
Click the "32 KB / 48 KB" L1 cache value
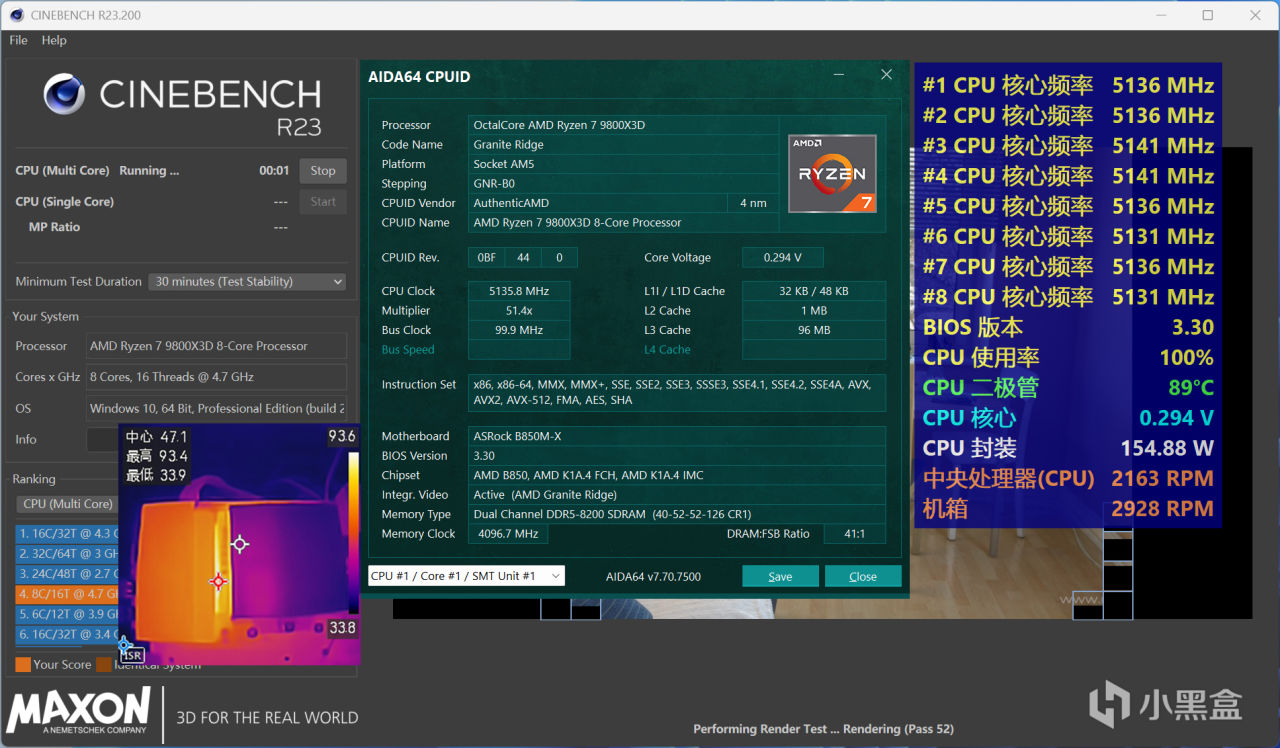coord(814,291)
